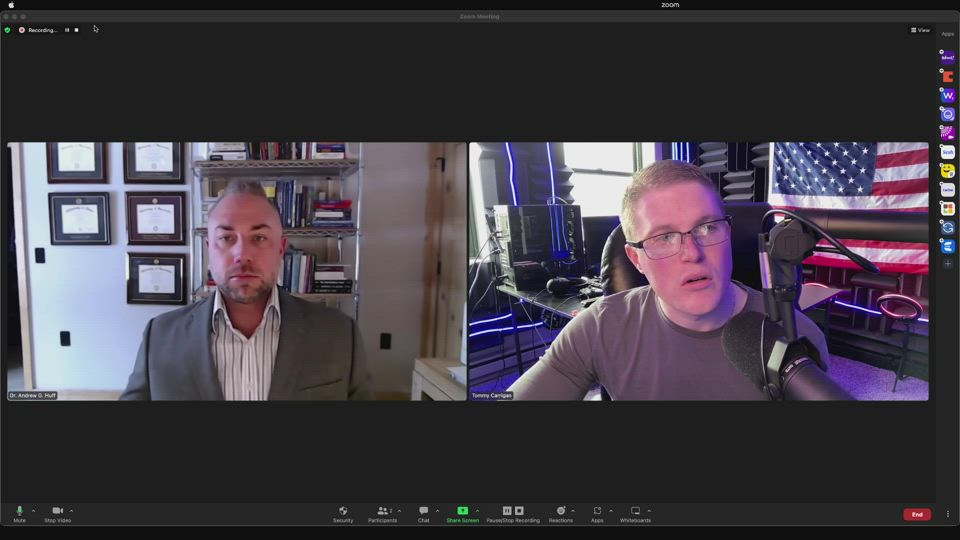Open the Participants panel
Image resolution: width=960 pixels, height=540 pixels.
pos(382,514)
